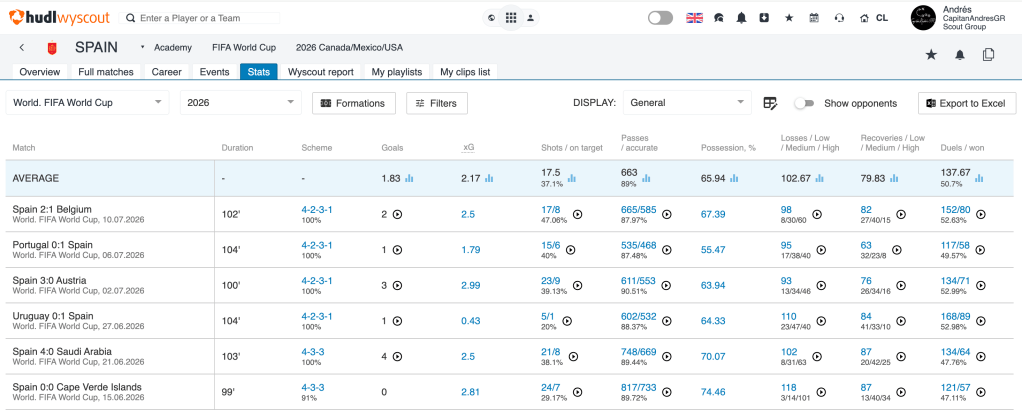Image resolution: width=1022 pixels, height=419 pixels.
Task: Open the notifications bell in top bar
Action: pos(741,18)
